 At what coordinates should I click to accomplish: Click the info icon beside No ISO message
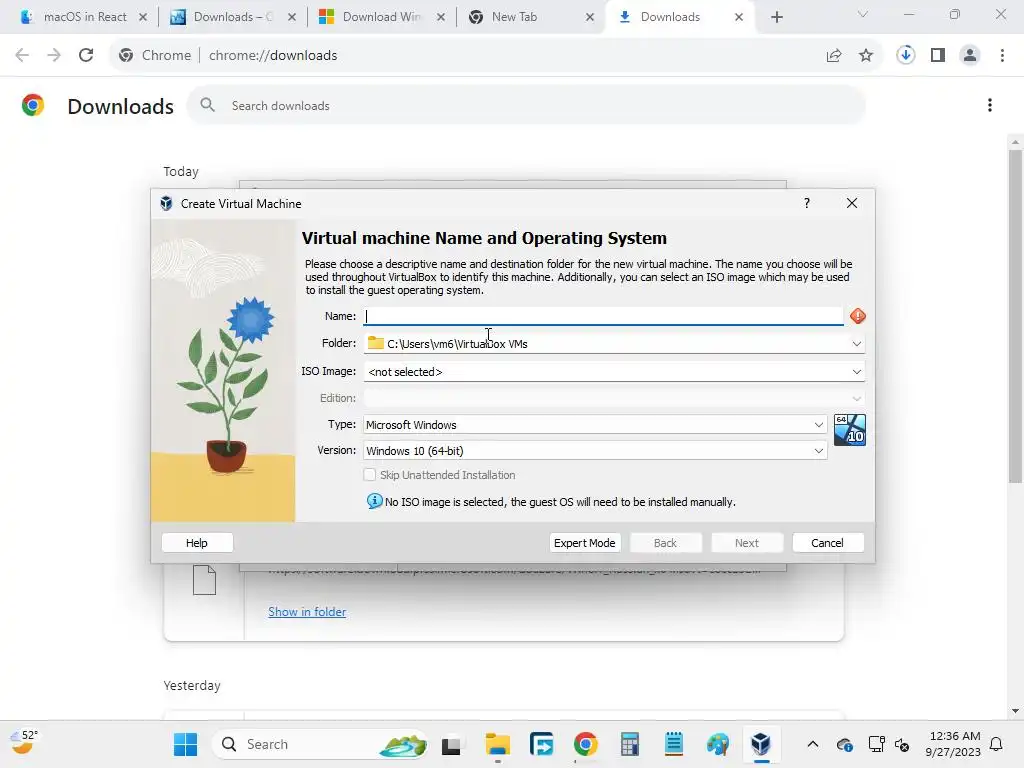[374, 501]
